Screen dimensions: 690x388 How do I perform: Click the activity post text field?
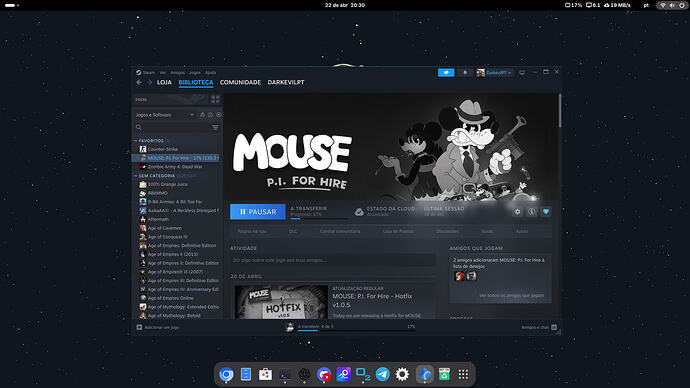pos(333,260)
